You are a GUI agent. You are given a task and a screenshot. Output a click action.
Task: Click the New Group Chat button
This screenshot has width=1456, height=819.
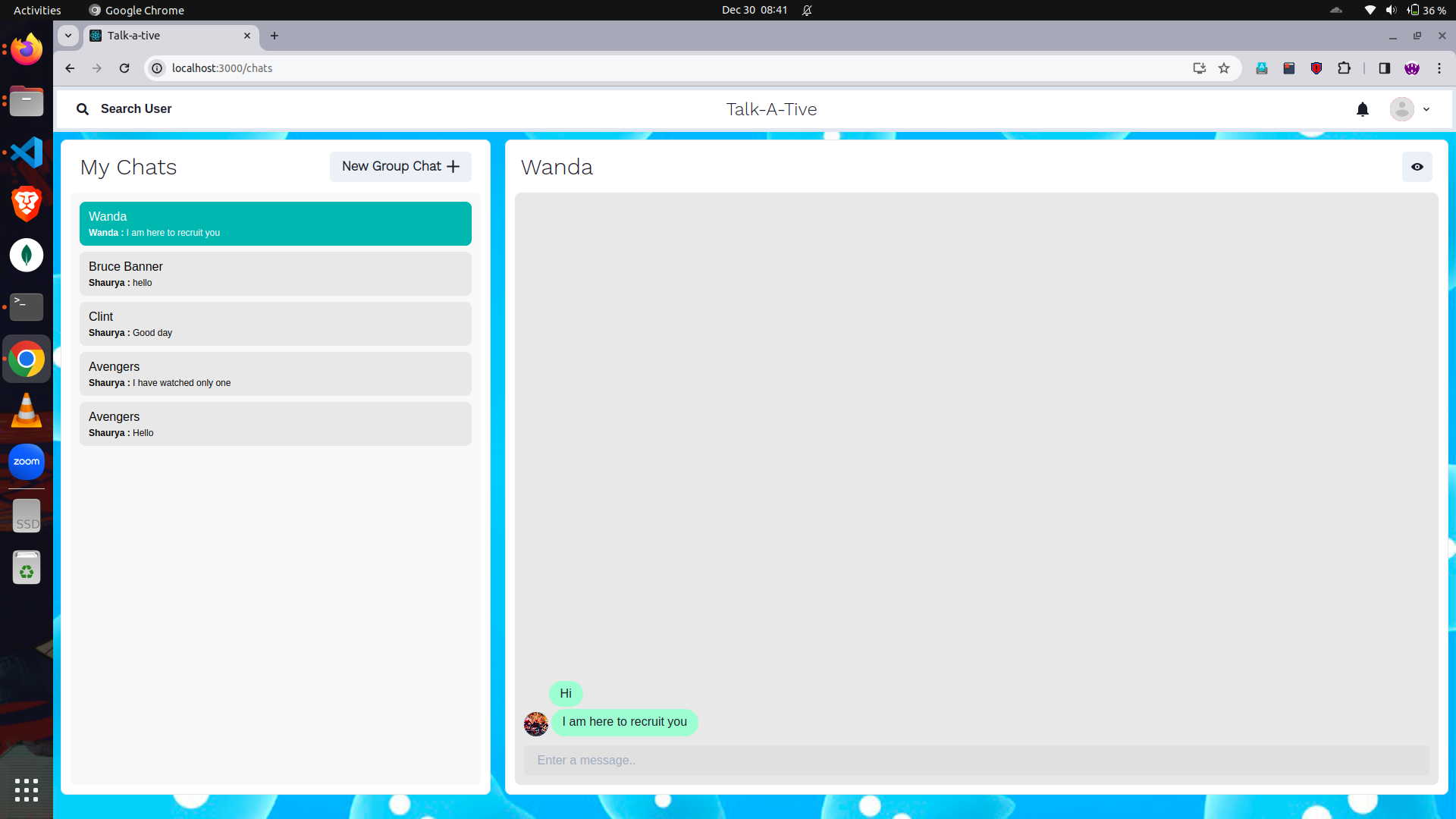click(400, 167)
